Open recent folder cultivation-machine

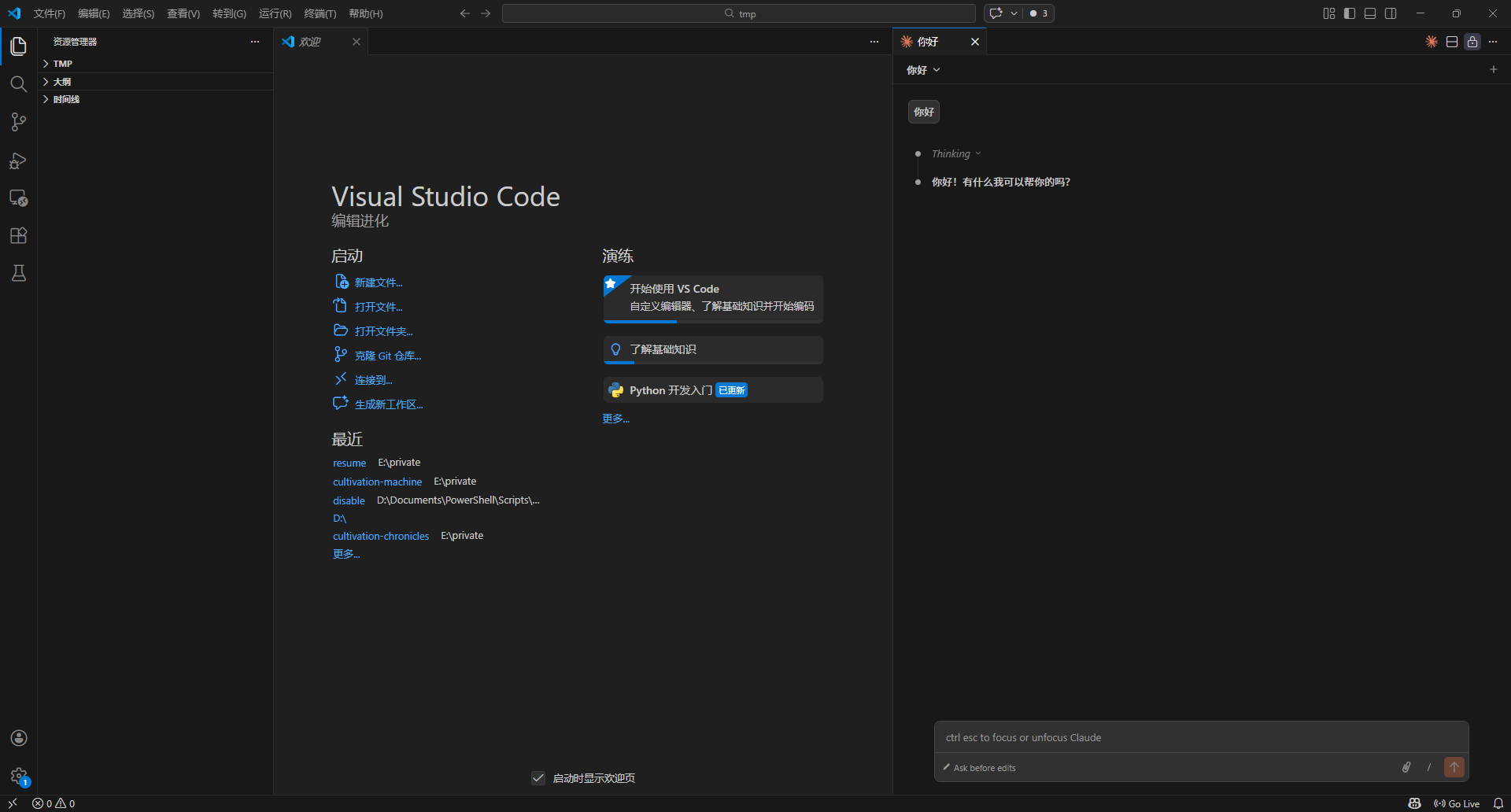(x=377, y=482)
